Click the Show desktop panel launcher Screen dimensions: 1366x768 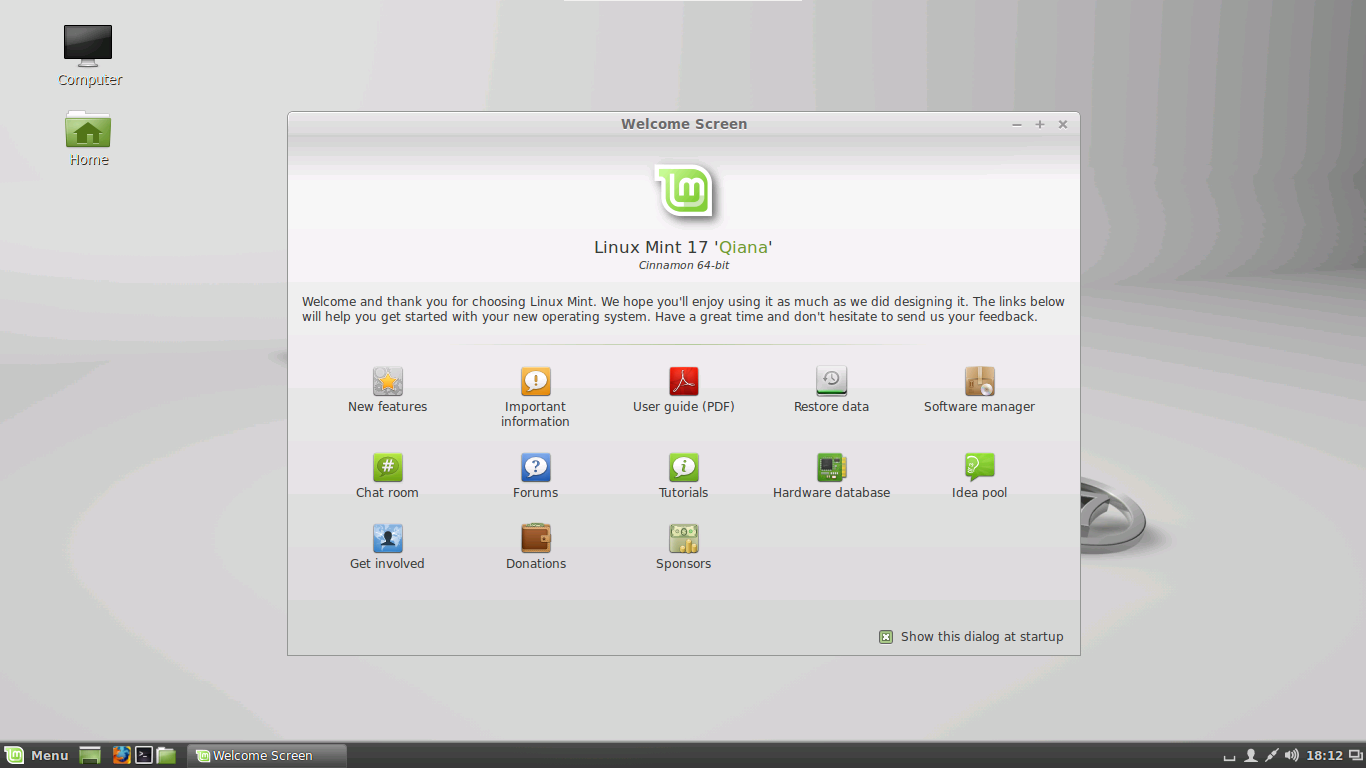point(90,755)
